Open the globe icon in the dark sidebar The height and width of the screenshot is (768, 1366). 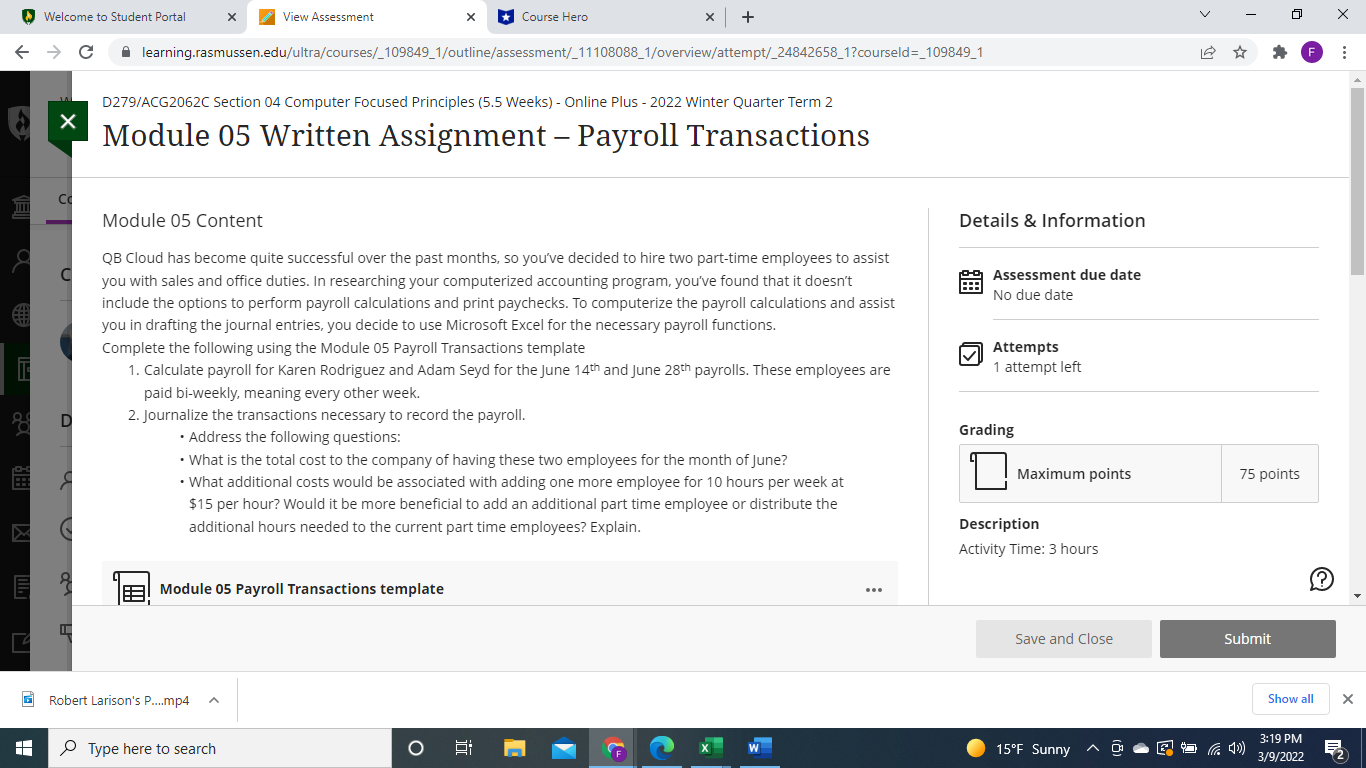coord(22,315)
